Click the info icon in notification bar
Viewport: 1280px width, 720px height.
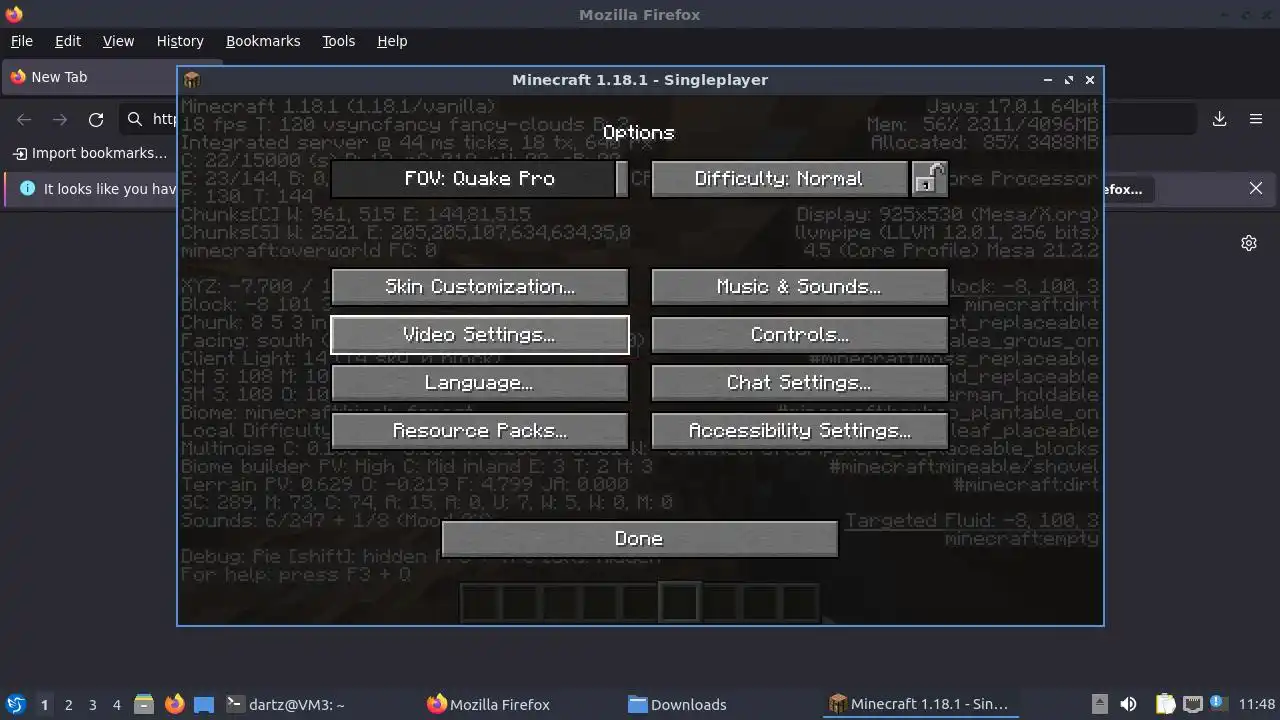coord(27,188)
